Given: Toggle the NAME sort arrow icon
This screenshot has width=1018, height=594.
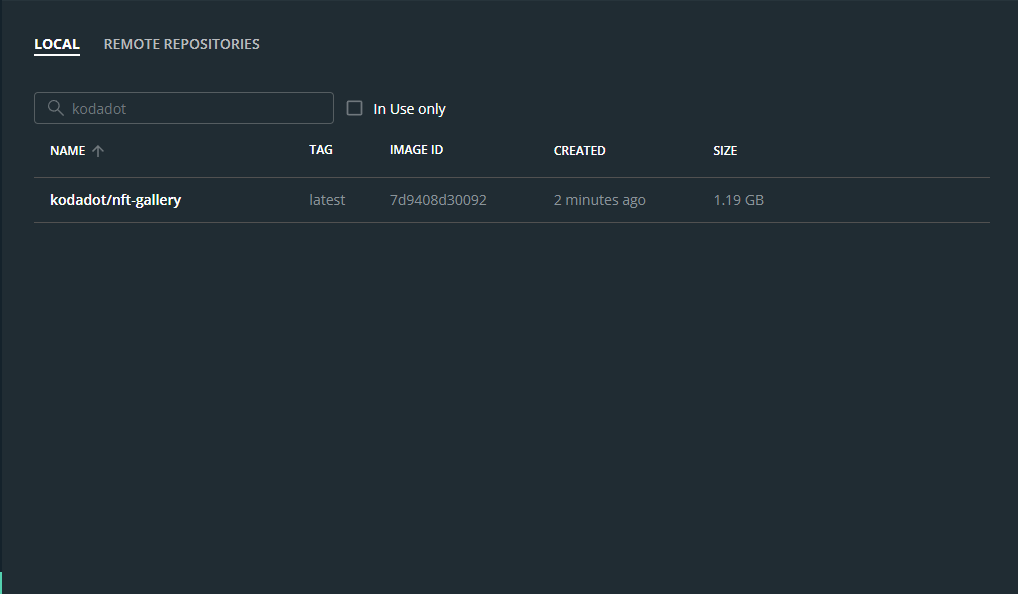Looking at the screenshot, I should (x=98, y=151).
